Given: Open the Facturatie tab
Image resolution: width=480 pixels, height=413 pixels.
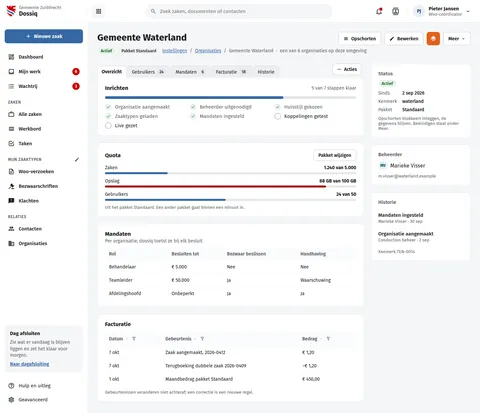Looking at the screenshot, I should tap(231, 72).
